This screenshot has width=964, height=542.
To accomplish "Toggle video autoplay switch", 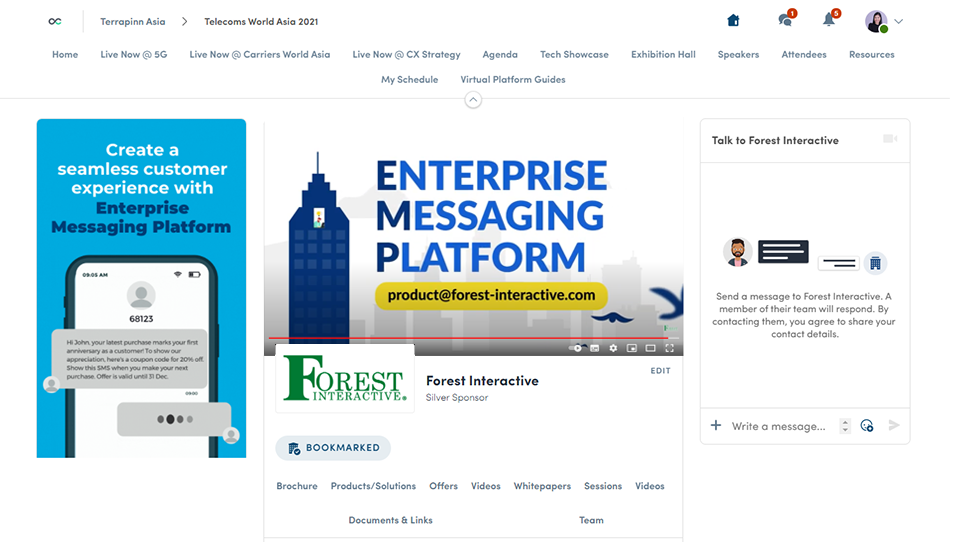I will click(577, 348).
